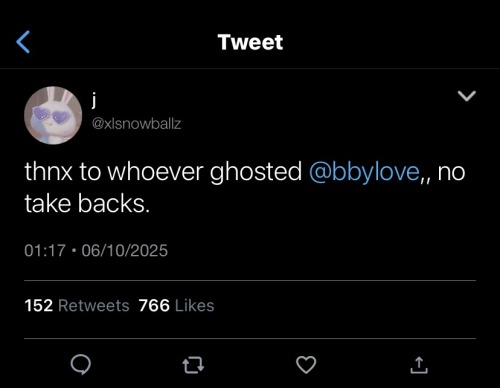Open the Retweets label list
Viewport: 500px width, 388px height.
[94, 305]
